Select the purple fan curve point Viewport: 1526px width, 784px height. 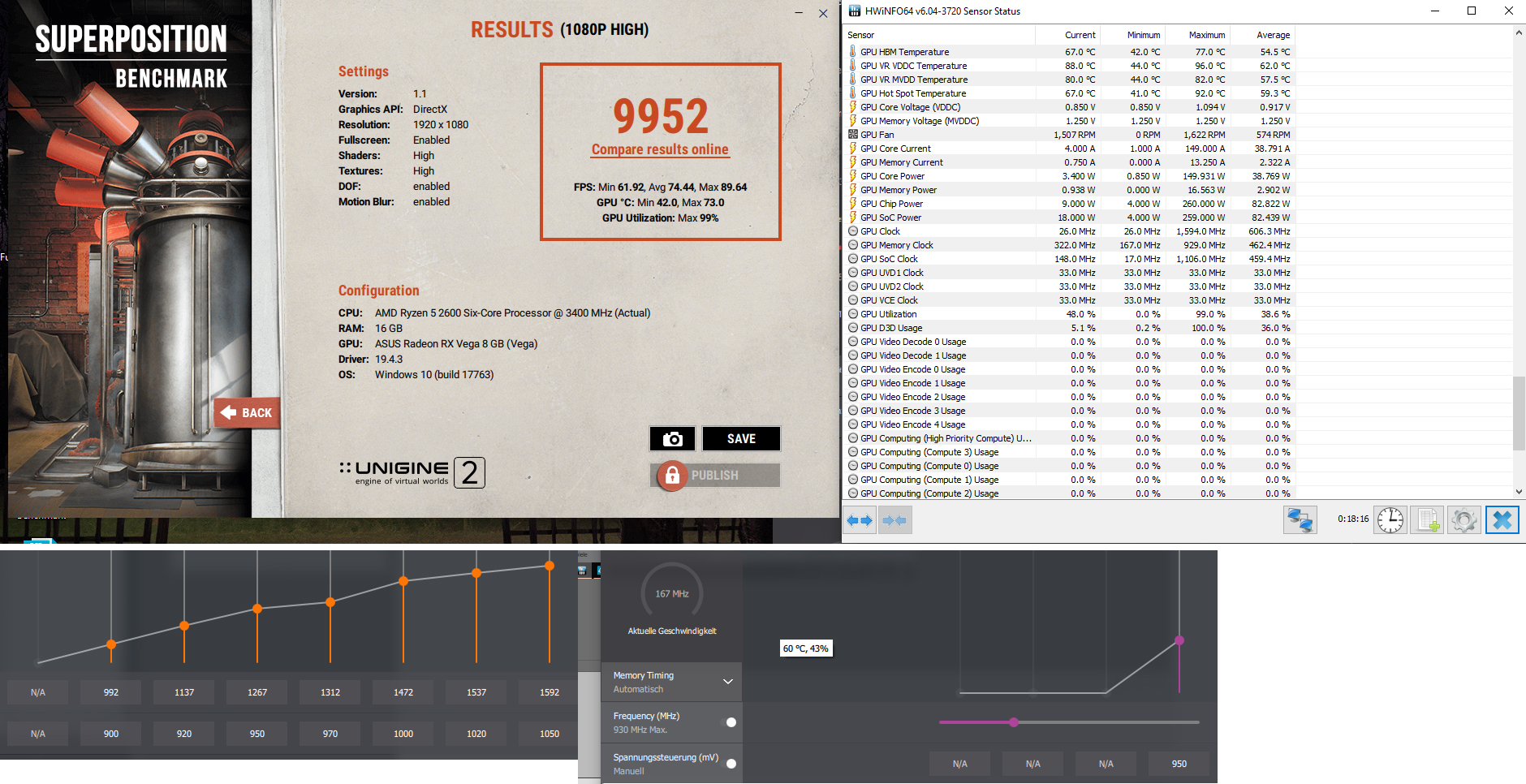(1179, 640)
